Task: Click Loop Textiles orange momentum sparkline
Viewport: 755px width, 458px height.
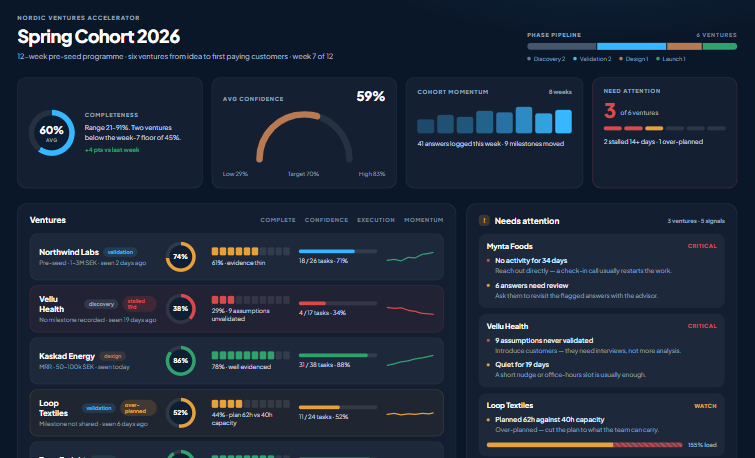Action: [x=410, y=413]
